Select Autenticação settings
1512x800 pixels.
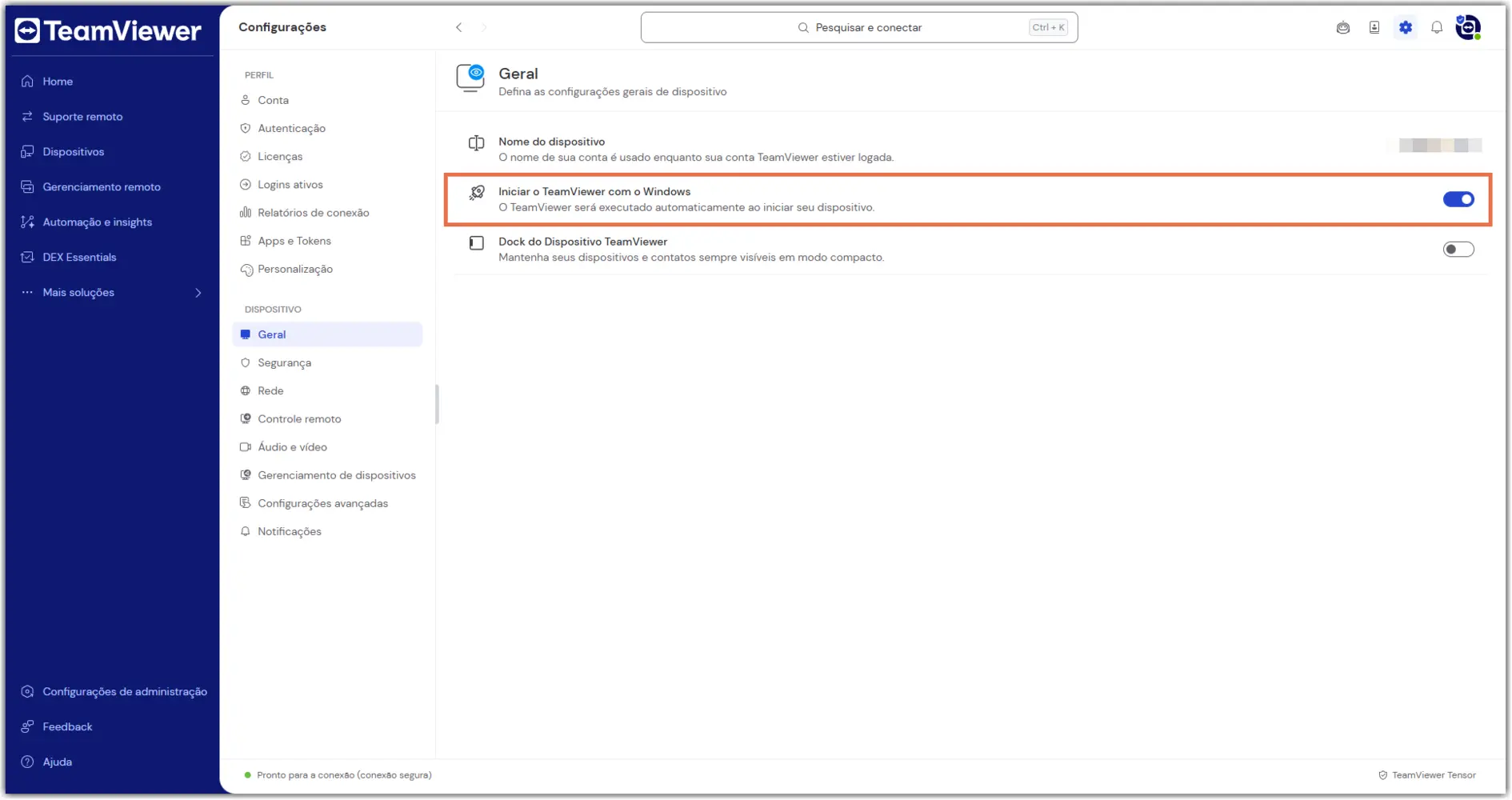291,129
